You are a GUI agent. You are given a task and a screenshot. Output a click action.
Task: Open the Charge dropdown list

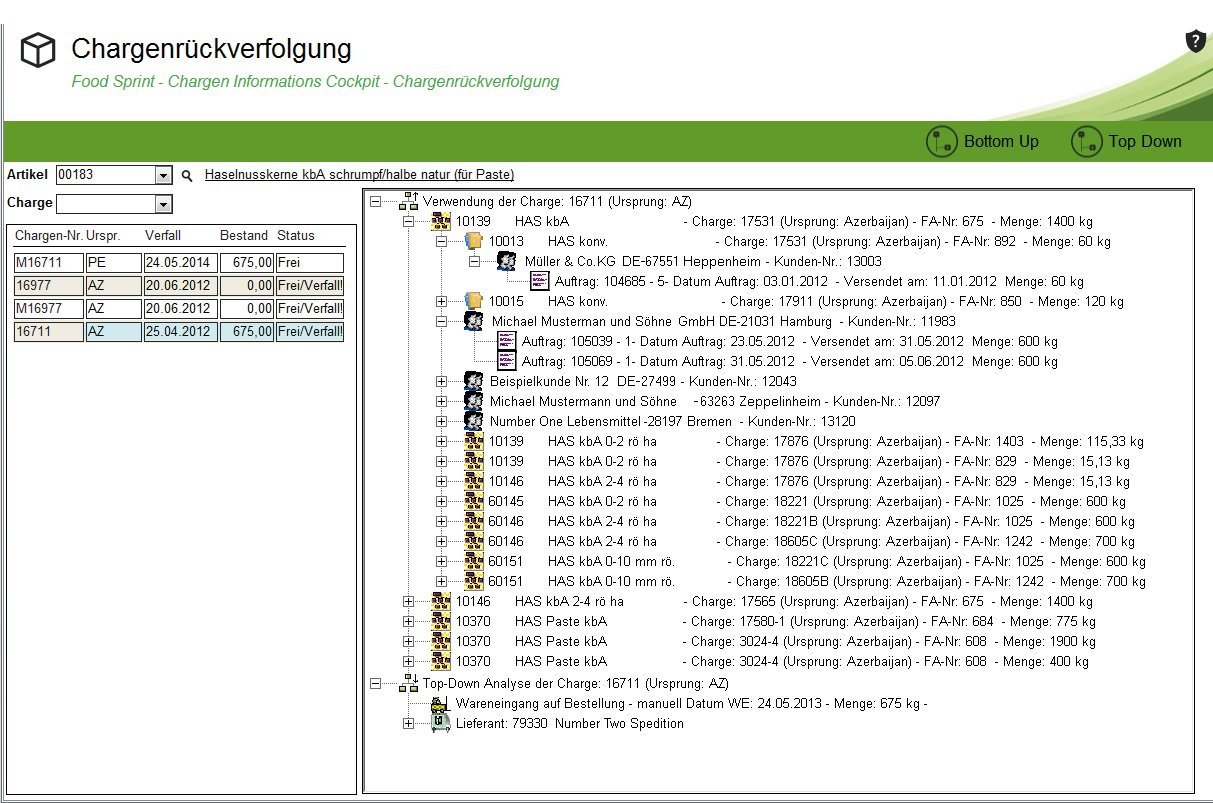[x=164, y=205]
